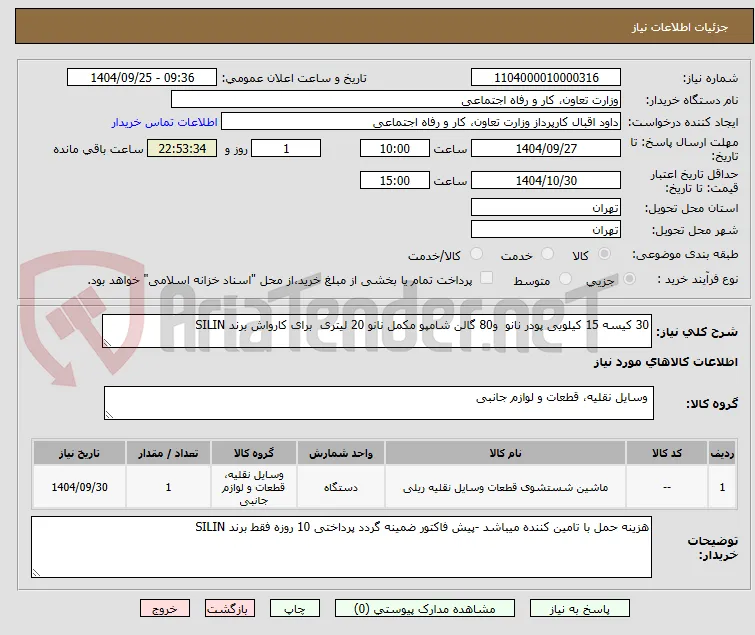Click the delivery province field تهران
This screenshot has width=755, height=635.
[546, 207]
